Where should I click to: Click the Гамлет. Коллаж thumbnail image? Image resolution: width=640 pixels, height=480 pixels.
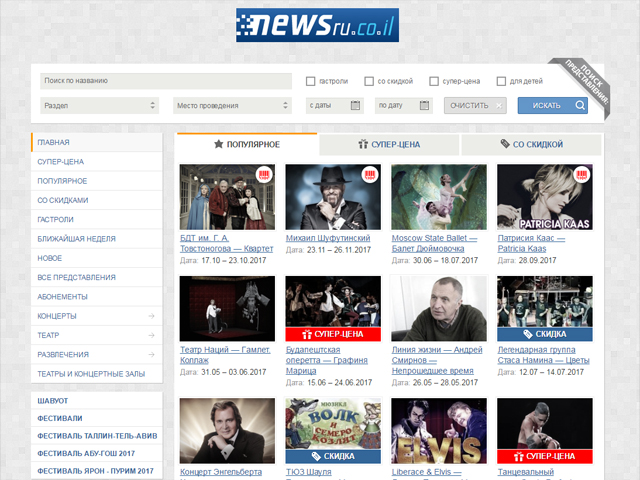227,309
